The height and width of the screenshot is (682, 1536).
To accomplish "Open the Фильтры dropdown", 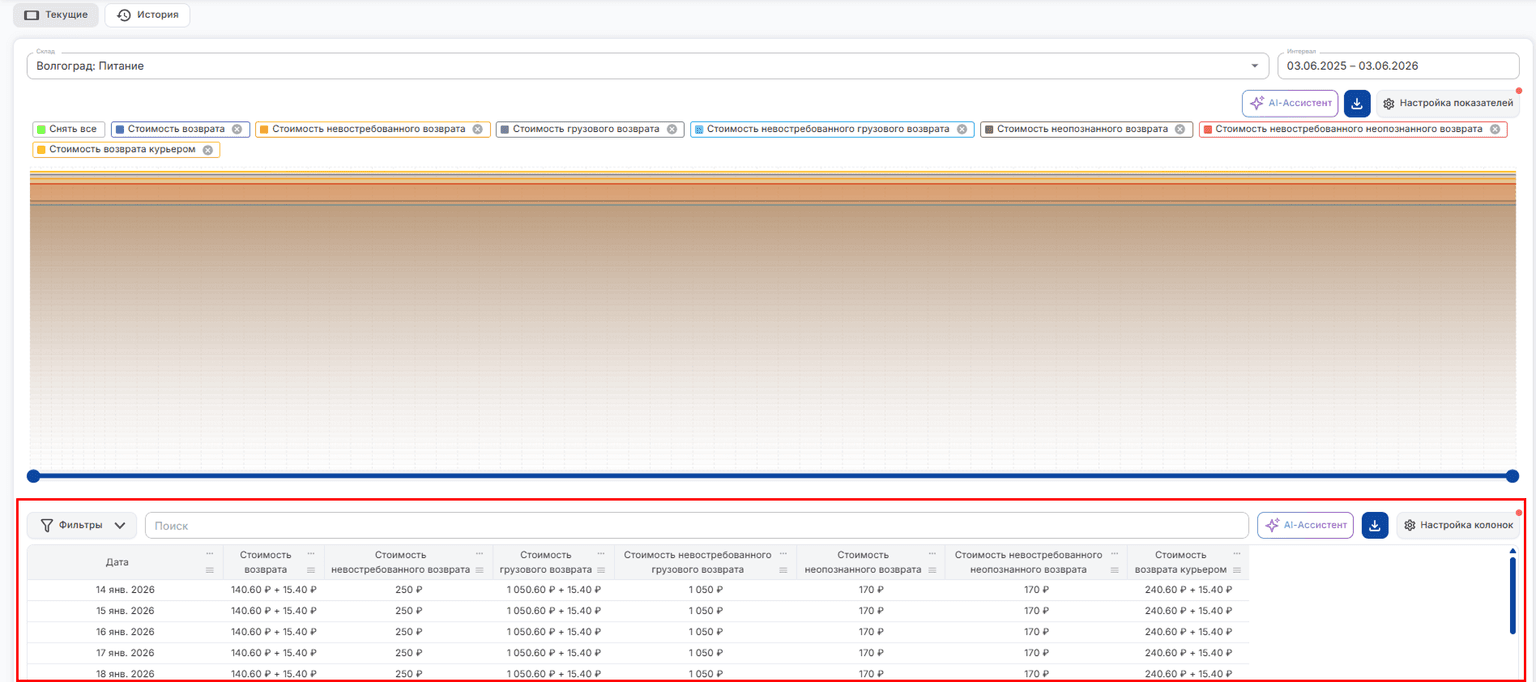I will [82, 525].
